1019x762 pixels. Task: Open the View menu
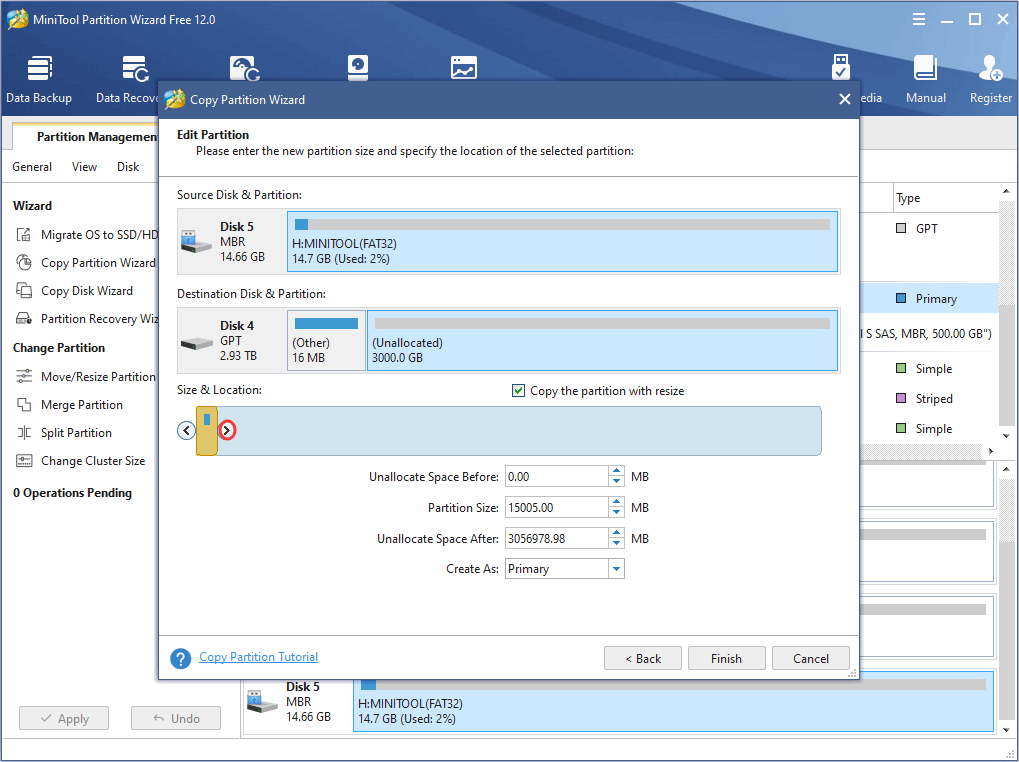click(x=84, y=167)
